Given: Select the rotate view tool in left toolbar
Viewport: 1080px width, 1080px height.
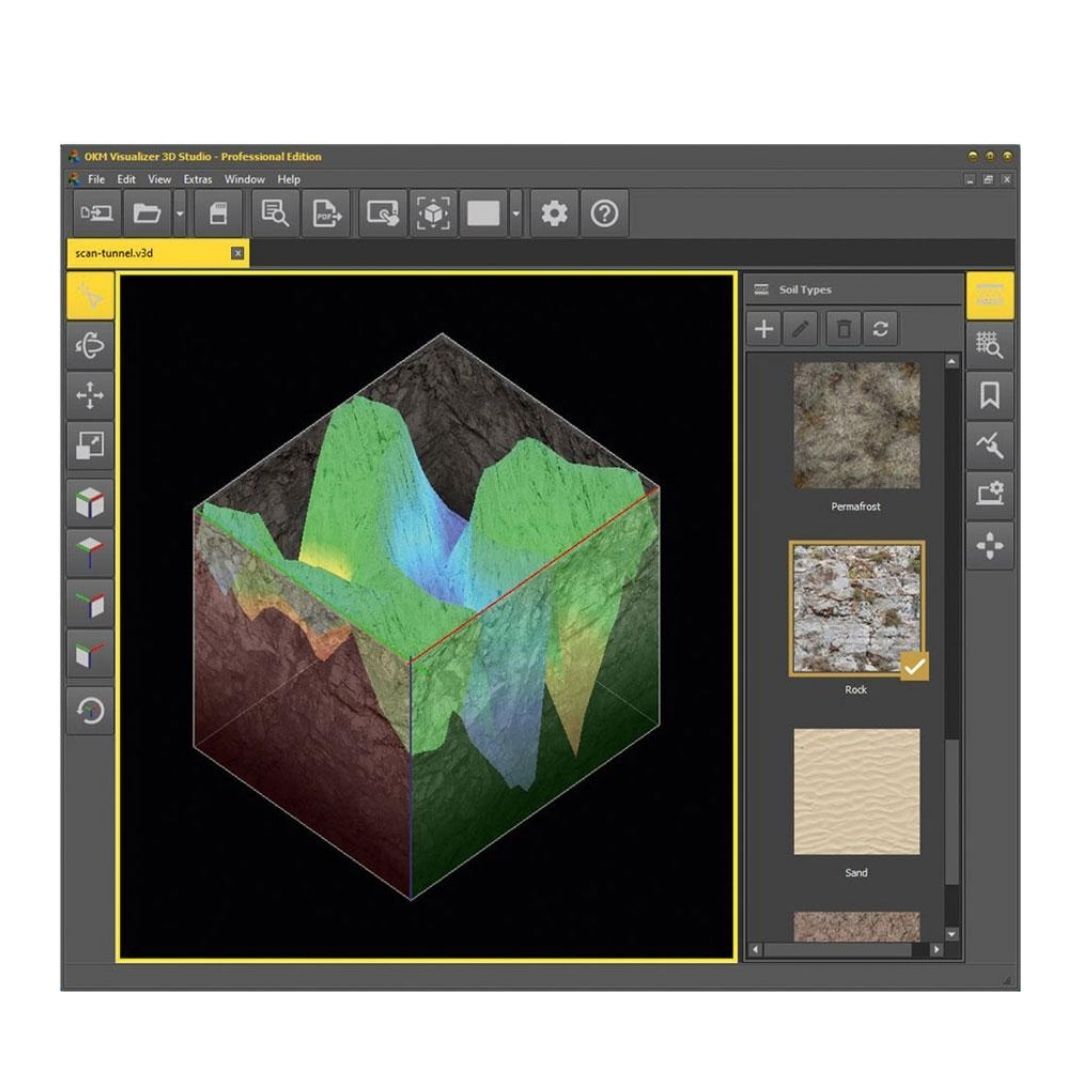Looking at the screenshot, I should click(x=90, y=344).
